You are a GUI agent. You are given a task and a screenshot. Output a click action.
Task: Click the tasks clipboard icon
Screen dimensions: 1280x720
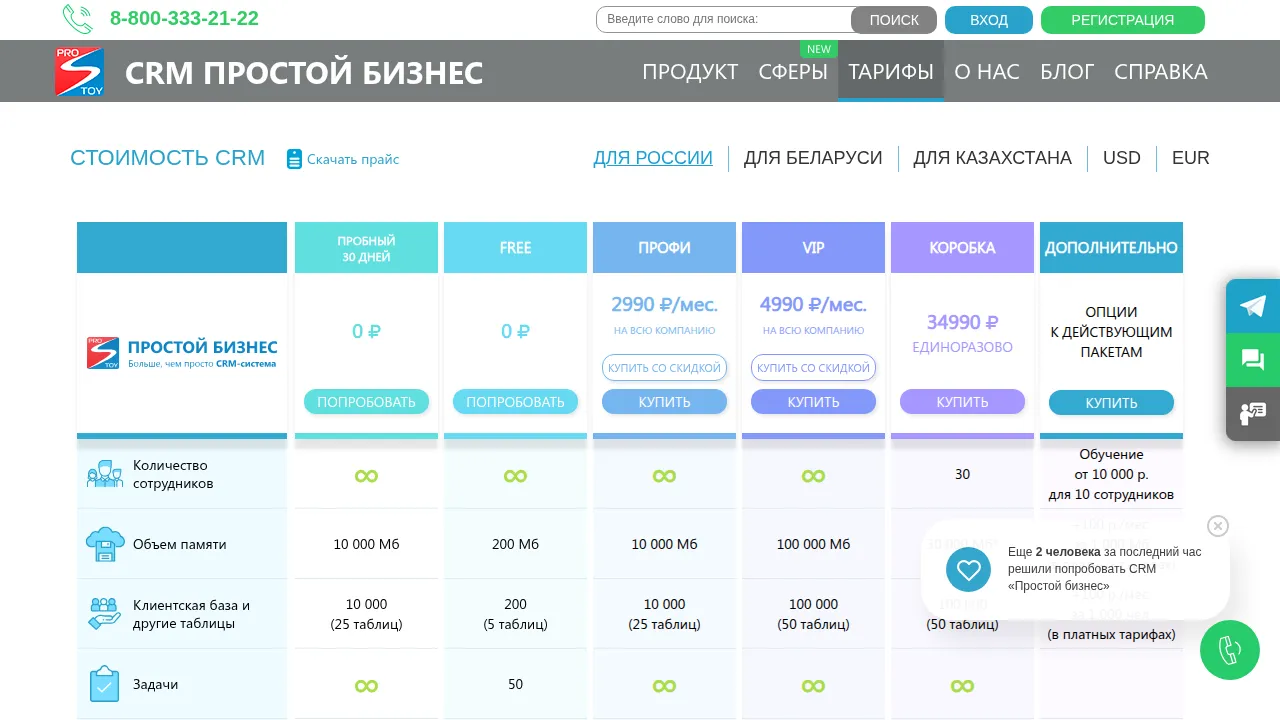coord(104,684)
